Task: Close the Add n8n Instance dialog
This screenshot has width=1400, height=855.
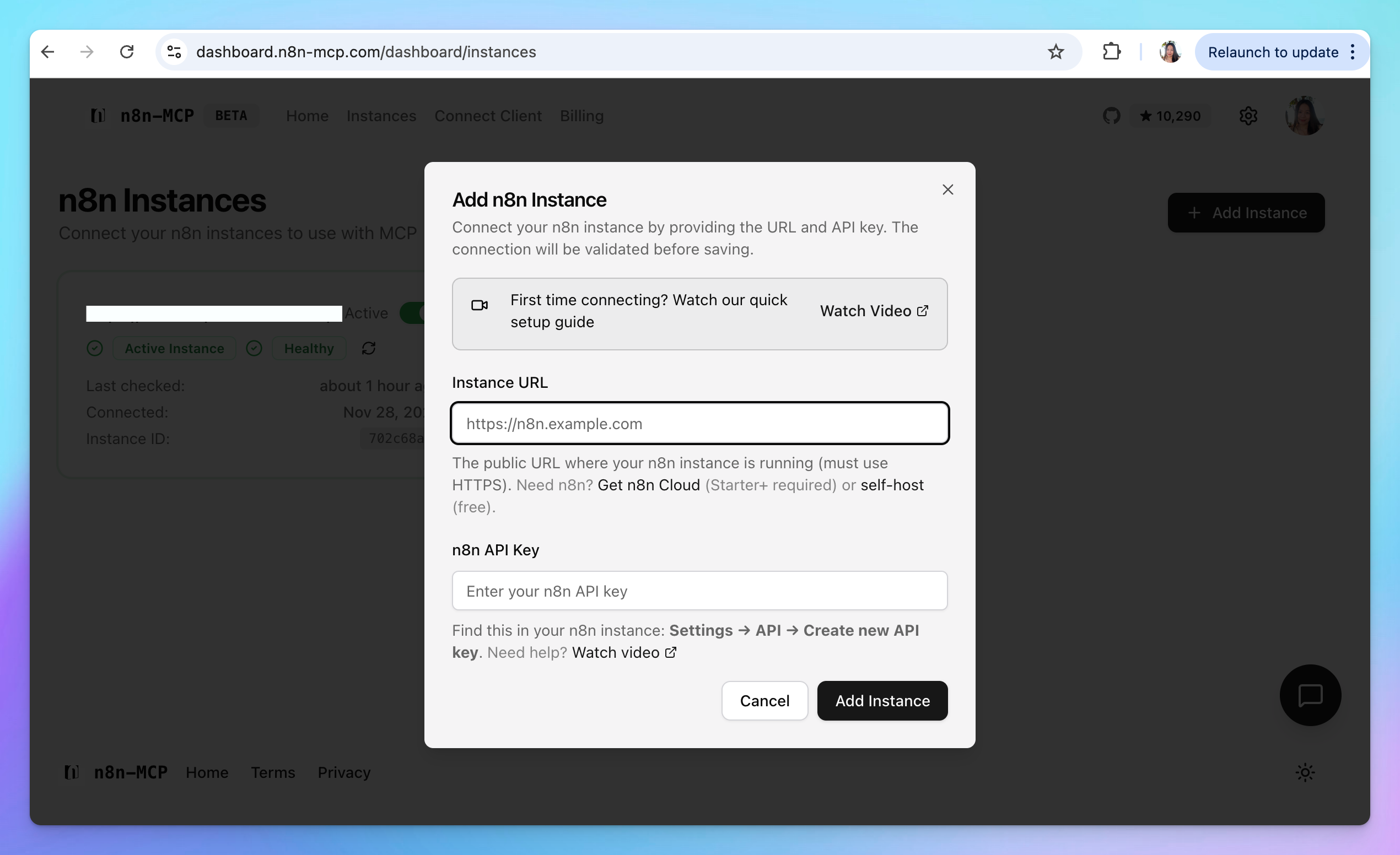Action: pyautogui.click(x=947, y=190)
